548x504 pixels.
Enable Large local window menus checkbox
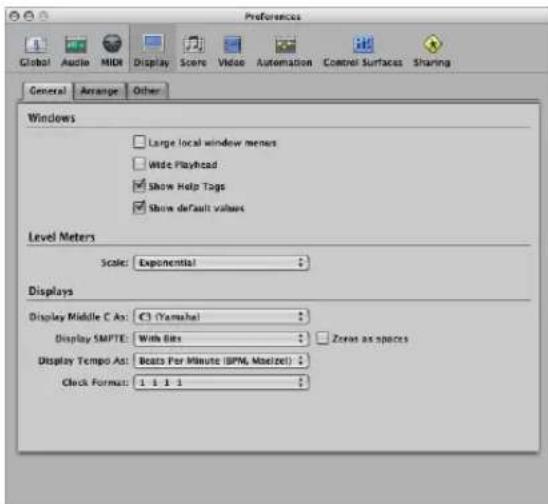(139, 142)
